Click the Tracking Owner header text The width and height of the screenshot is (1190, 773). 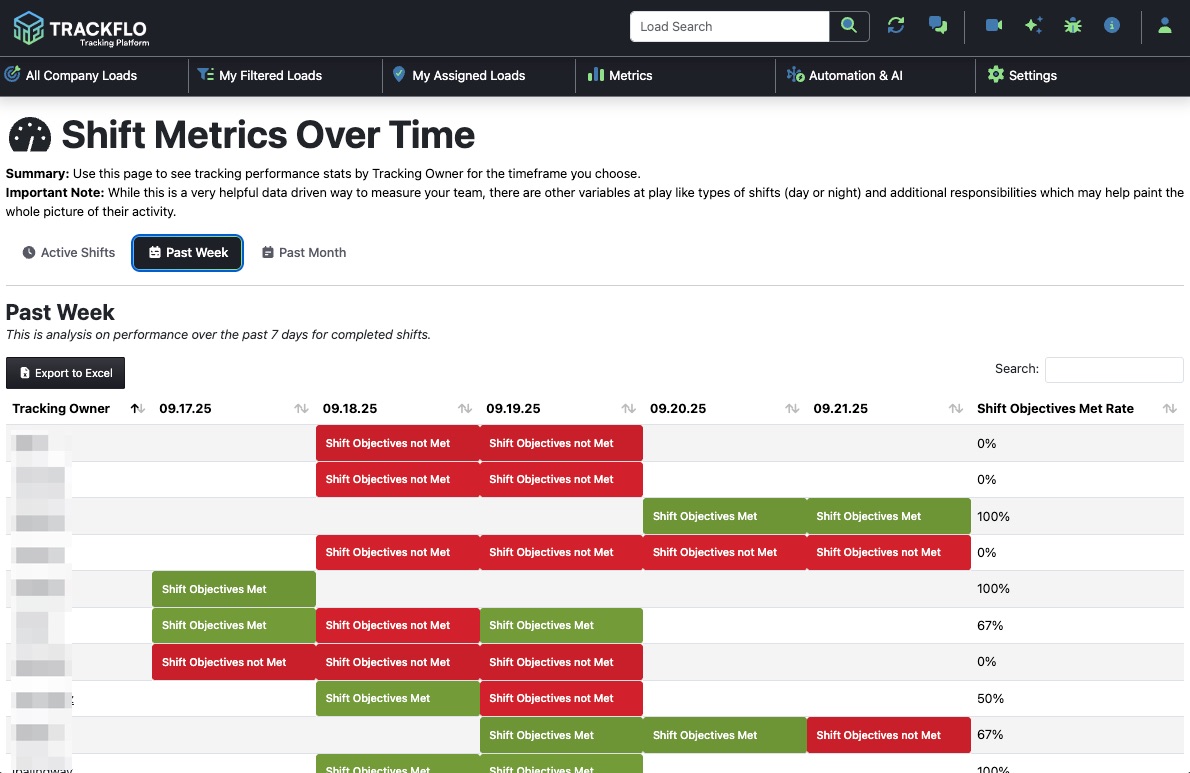pyautogui.click(x=61, y=409)
